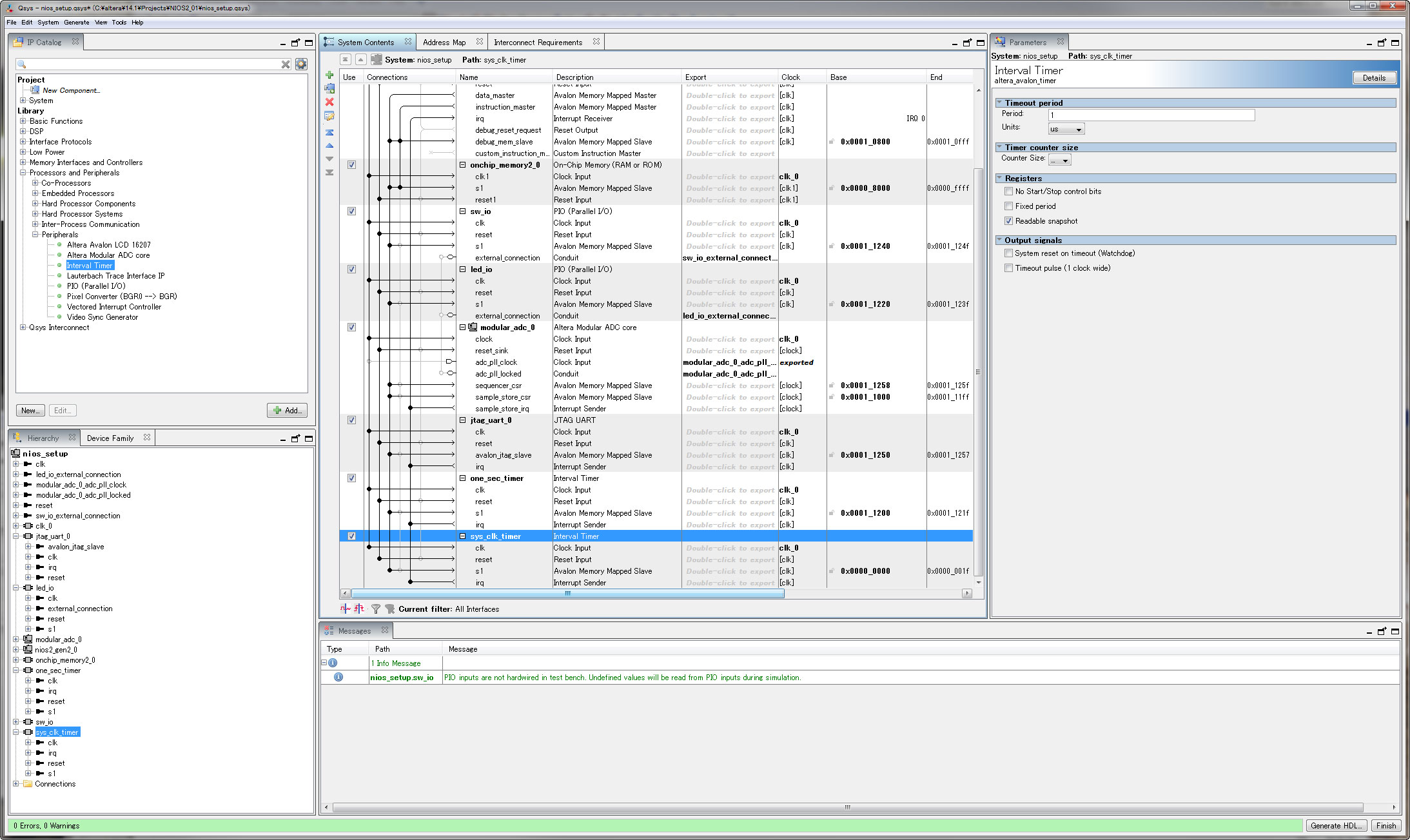Click the Period input field
1410x840 pixels.
click(1151, 115)
